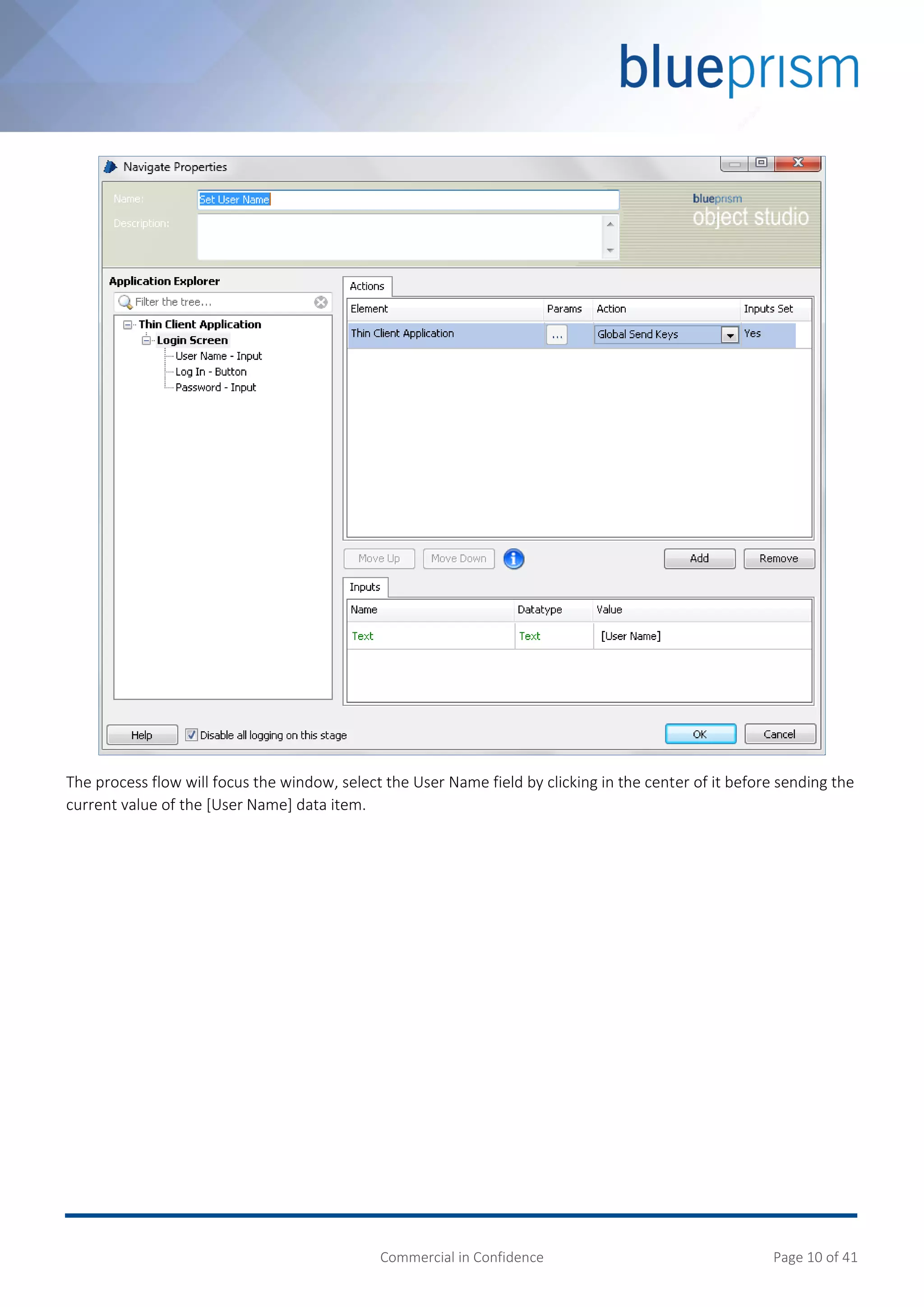Click into the Name field containing Set User Name
The width and height of the screenshot is (924, 1307).
coord(408,200)
